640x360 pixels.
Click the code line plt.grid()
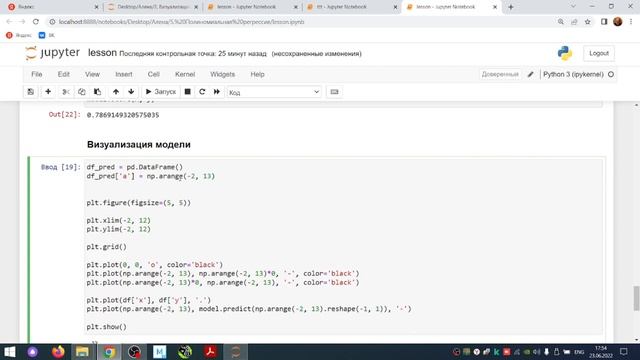click(107, 247)
